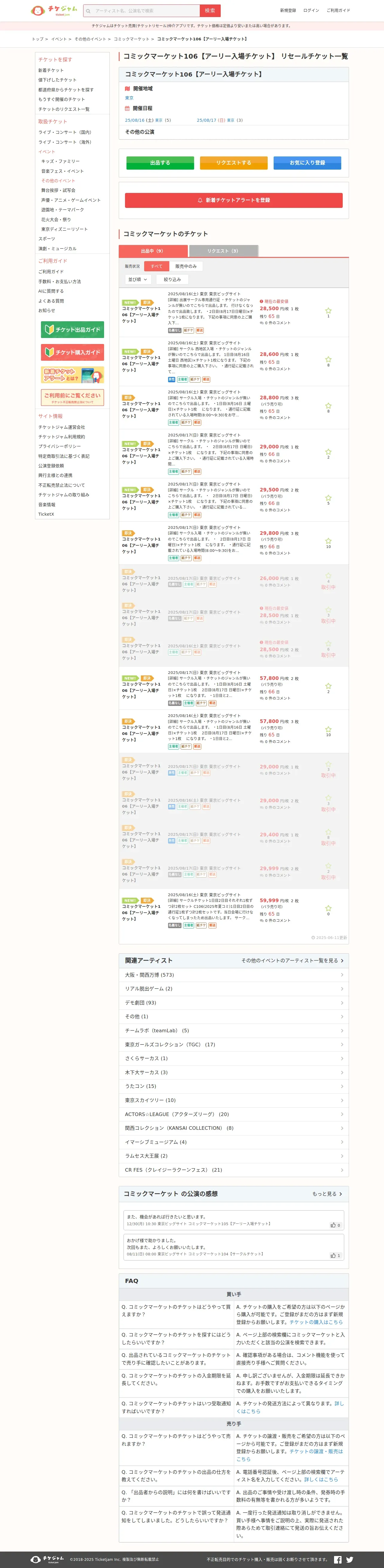Switch to the リクエスト (3) tab
This screenshot has height=1568, width=384.
224,251
